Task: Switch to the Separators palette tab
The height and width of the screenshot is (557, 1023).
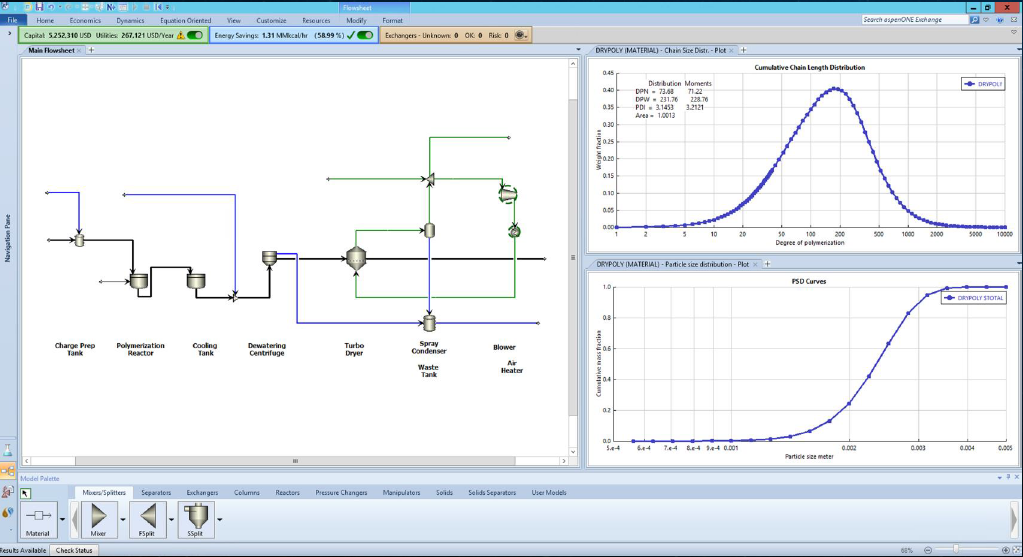Action: (156, 492)
